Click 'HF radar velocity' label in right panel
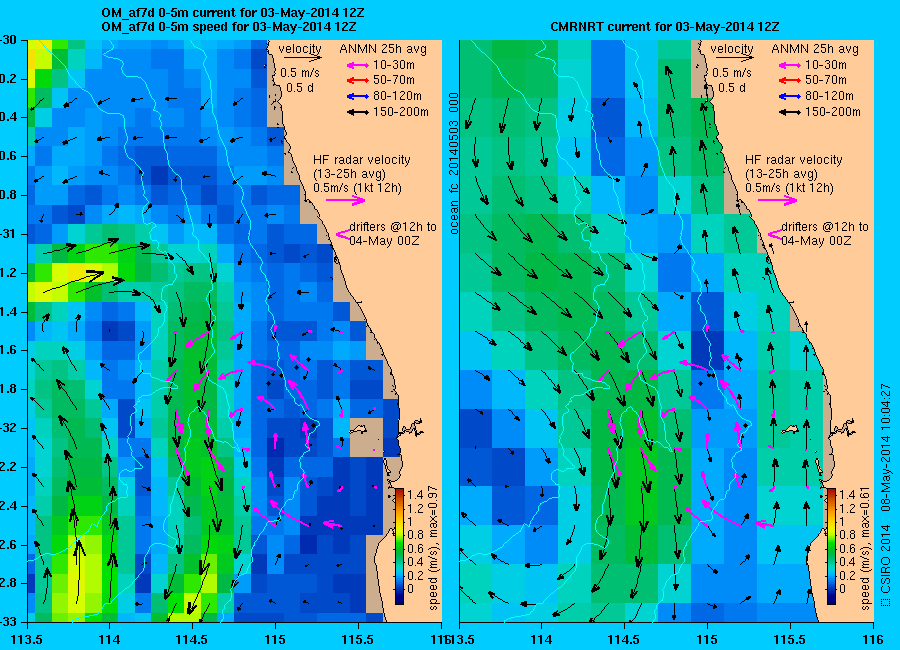 pyautogui.click(x=794, y=160)
